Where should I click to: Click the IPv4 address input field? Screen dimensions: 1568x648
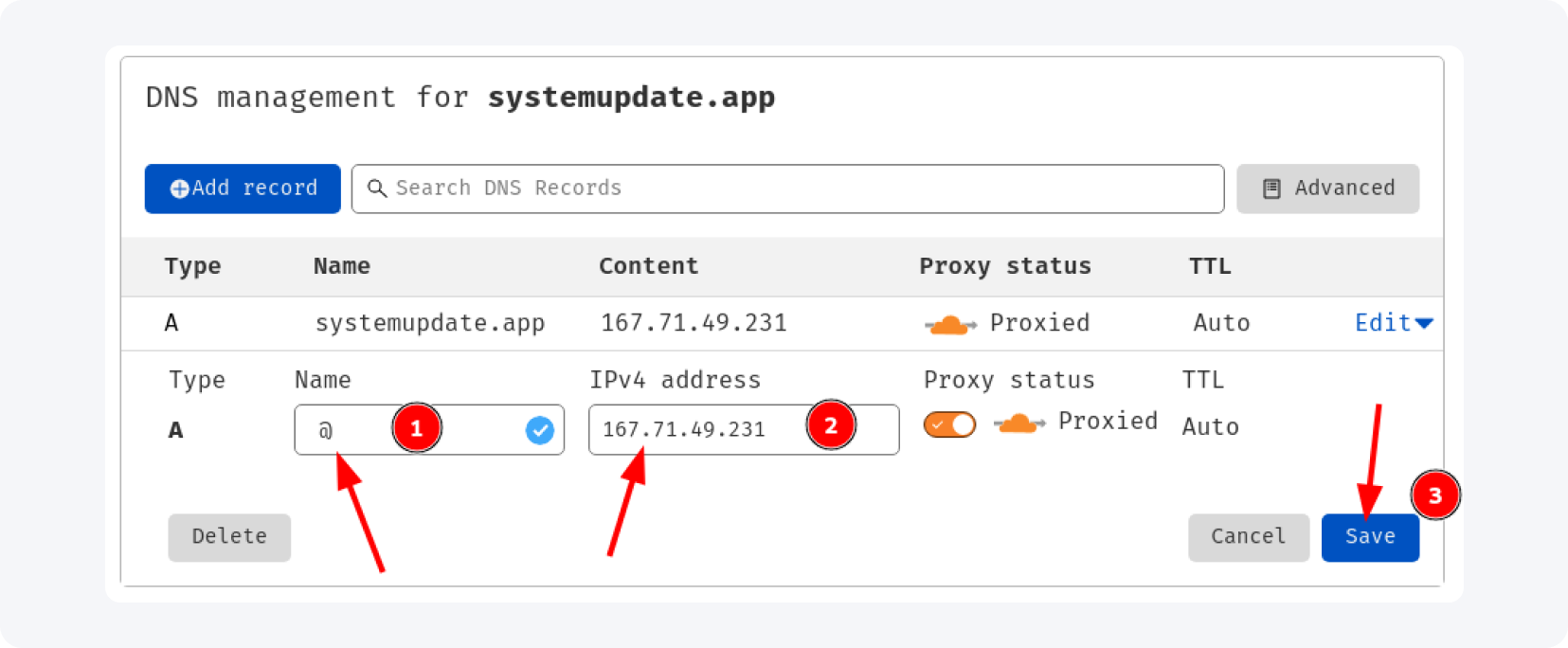coord(701,430)
